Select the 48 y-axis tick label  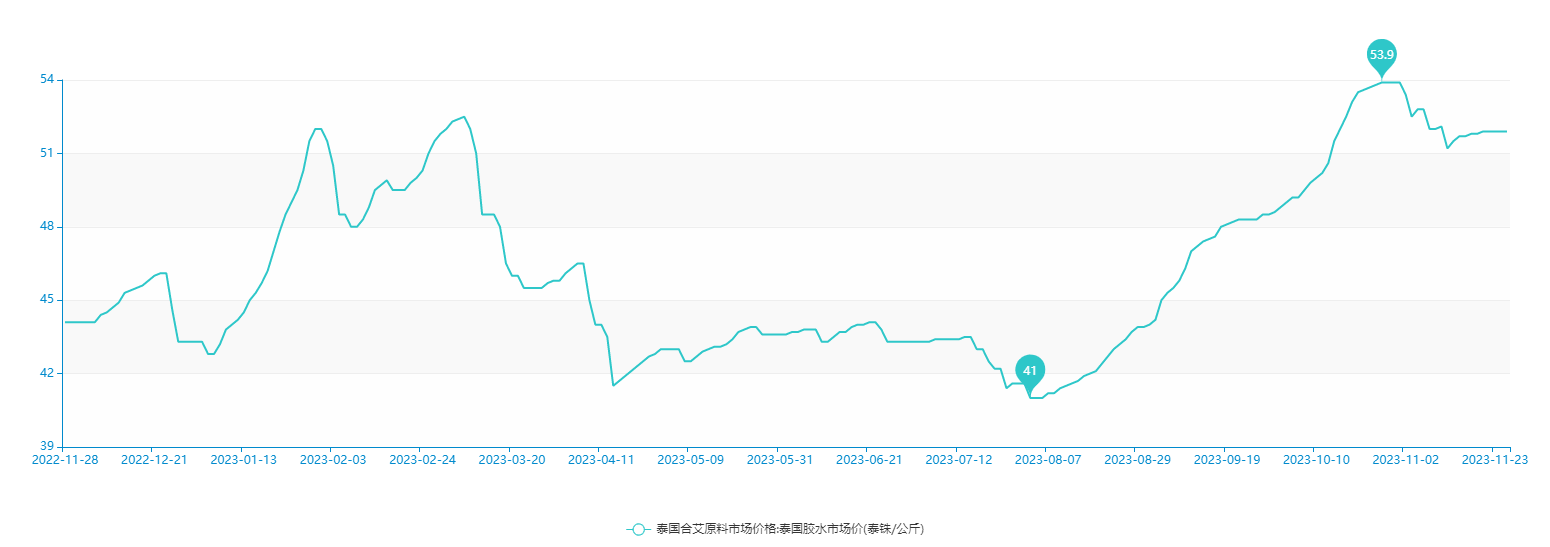tap(47, 227)
